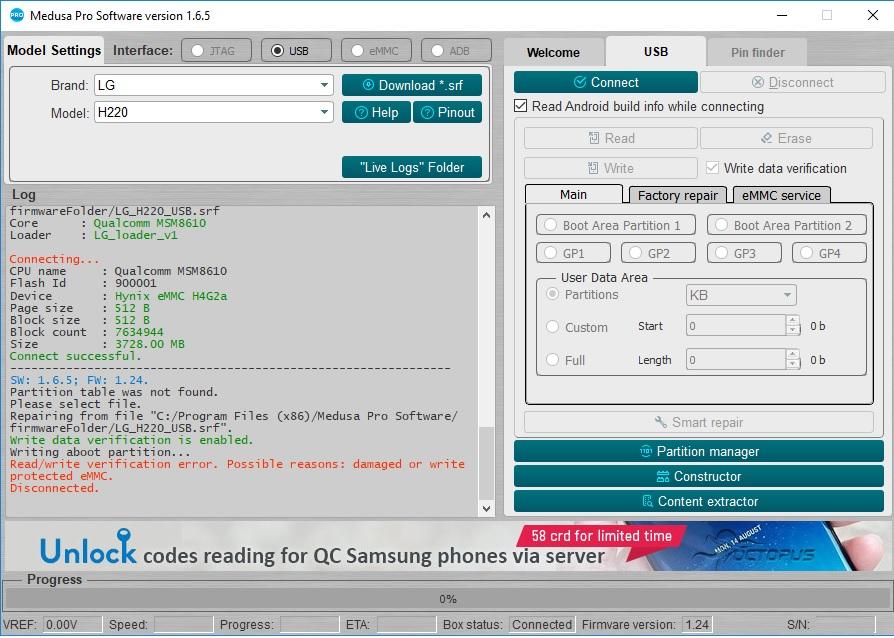Image resolution: width=894 pixels, height=638 pixels.
Task: Select the ADB interface radio
Action: (437, 51)
